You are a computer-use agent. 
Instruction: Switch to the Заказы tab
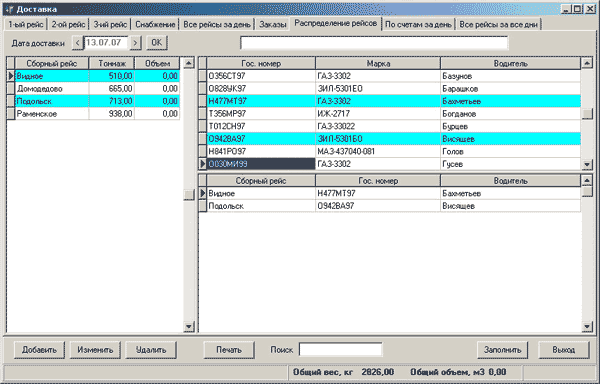(x=272, y=24)
